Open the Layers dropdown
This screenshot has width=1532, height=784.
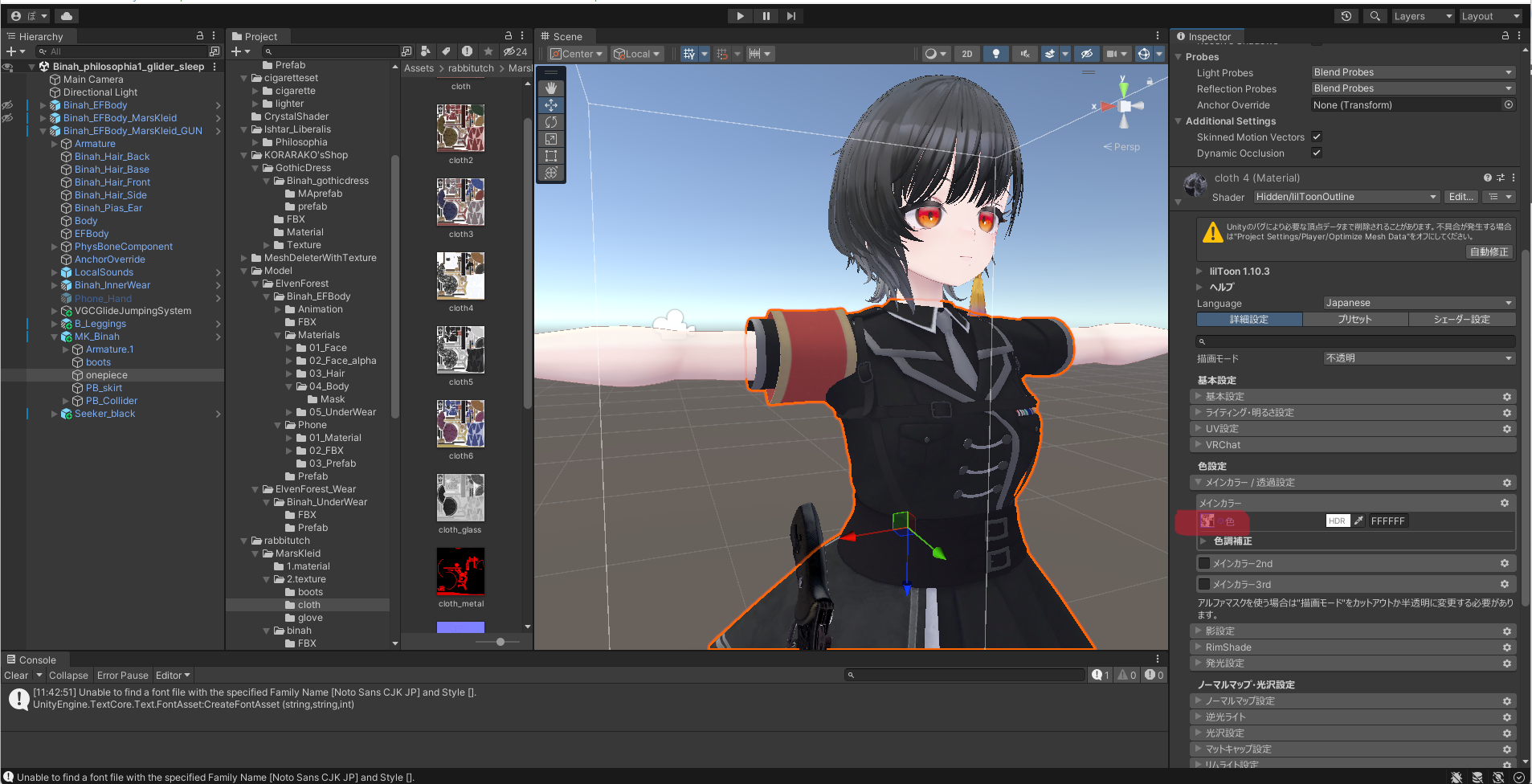point(1423,16)
